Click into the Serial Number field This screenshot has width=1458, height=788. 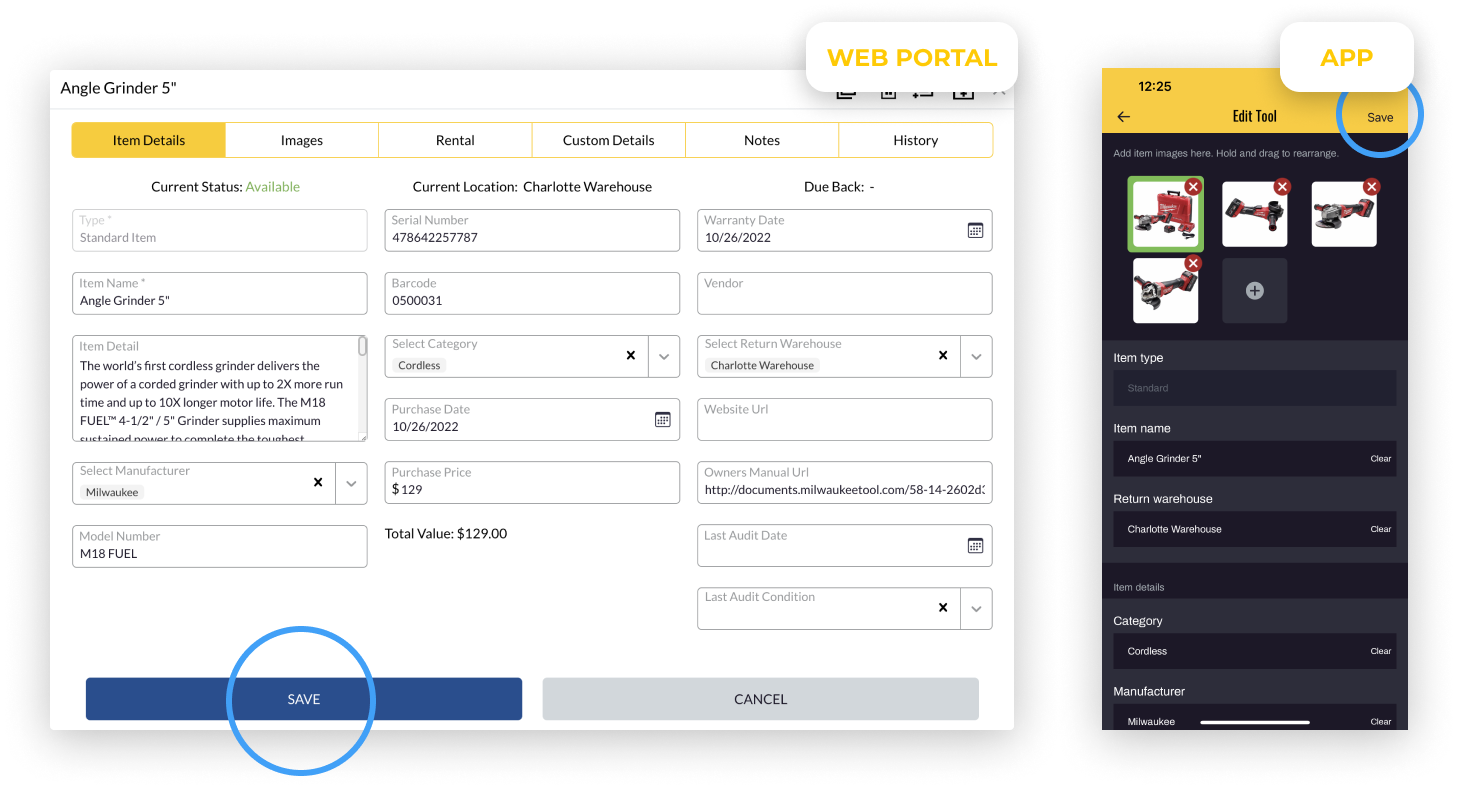[532, 238]
